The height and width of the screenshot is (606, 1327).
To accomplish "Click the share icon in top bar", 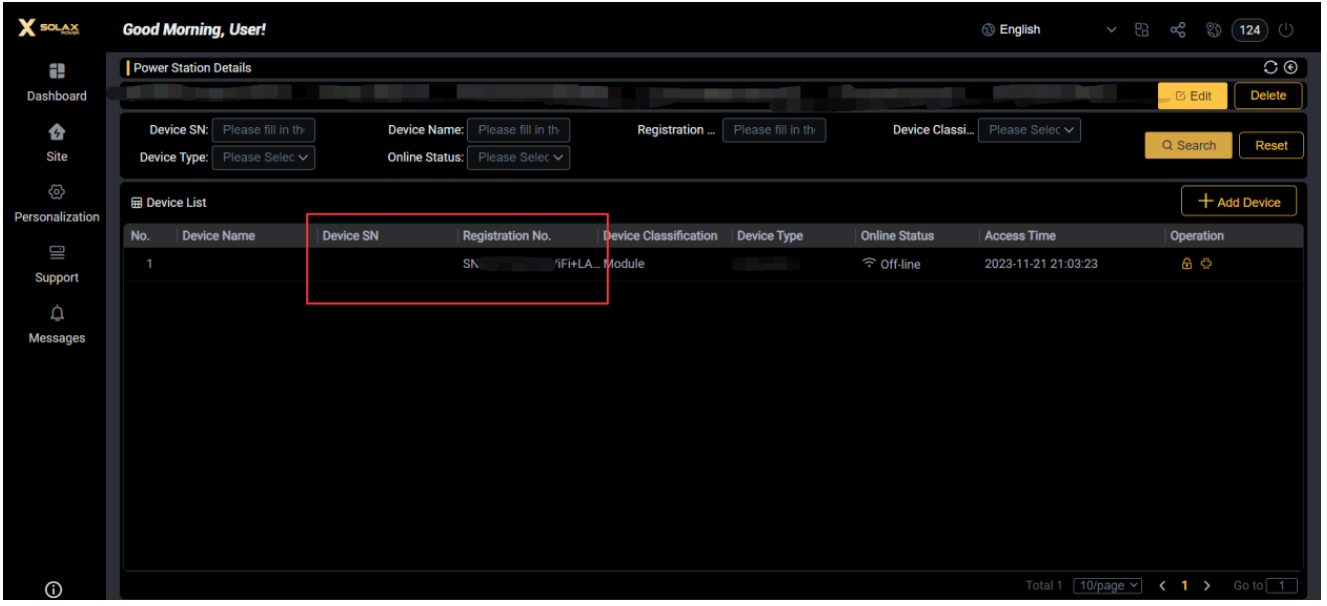I will pos(1177,30).
